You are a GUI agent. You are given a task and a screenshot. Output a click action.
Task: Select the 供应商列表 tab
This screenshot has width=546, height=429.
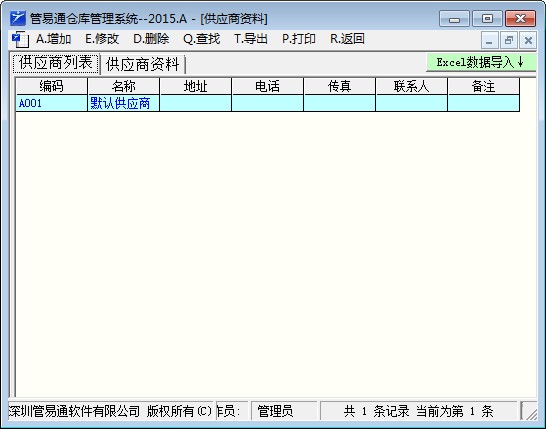[x=56, y=63]
